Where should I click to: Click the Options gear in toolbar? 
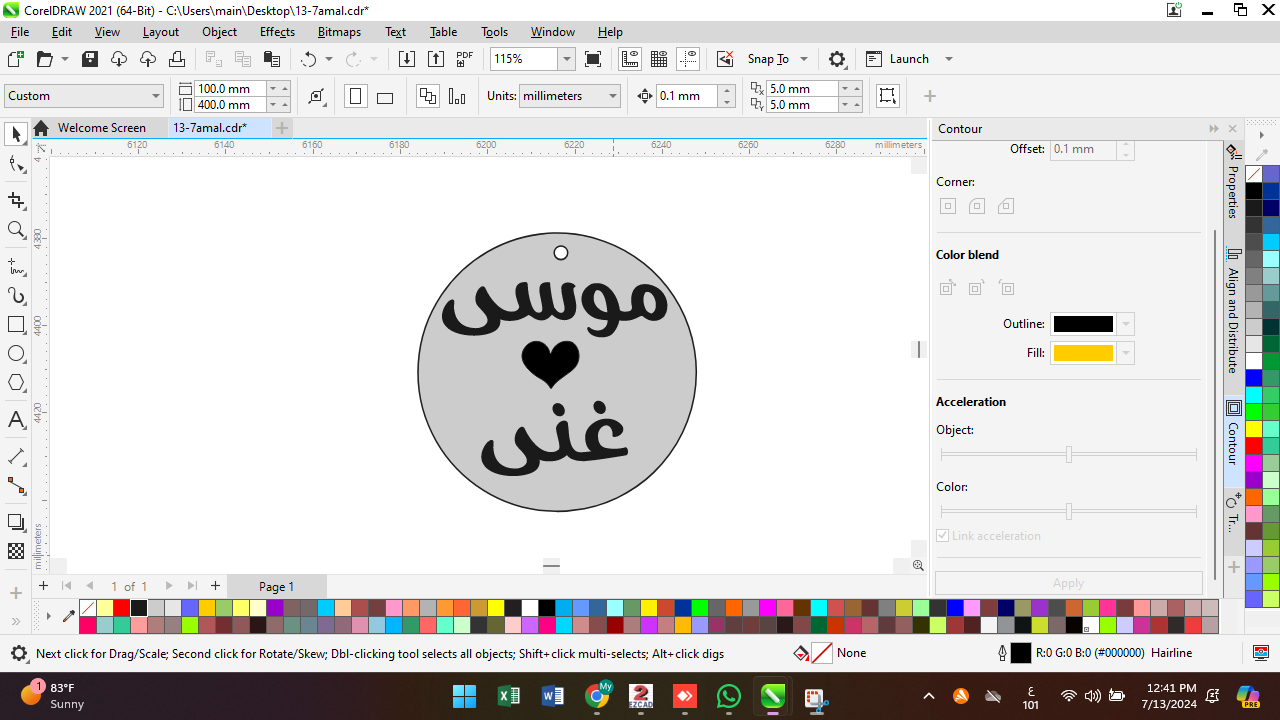[x=837, y=59]
